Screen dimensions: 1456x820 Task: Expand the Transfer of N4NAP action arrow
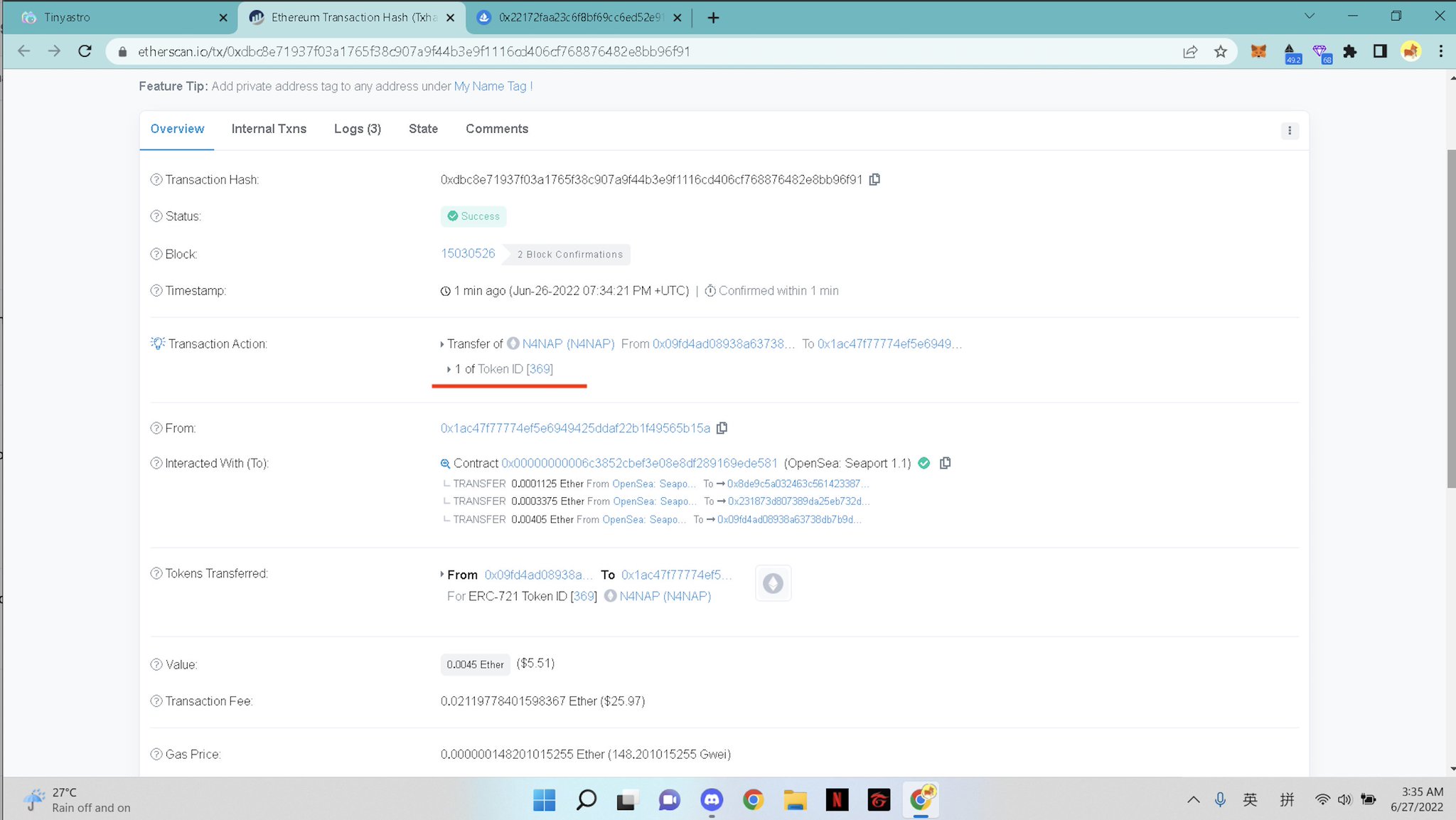tap(442, 344)
